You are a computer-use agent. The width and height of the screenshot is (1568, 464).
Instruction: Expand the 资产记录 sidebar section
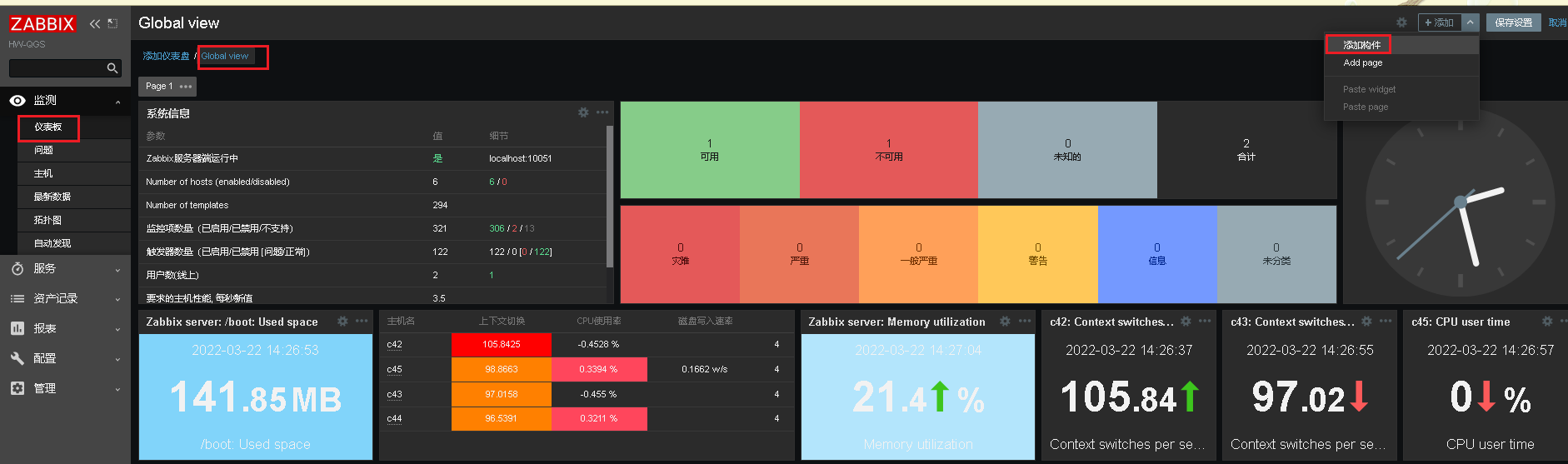[66, 299]
